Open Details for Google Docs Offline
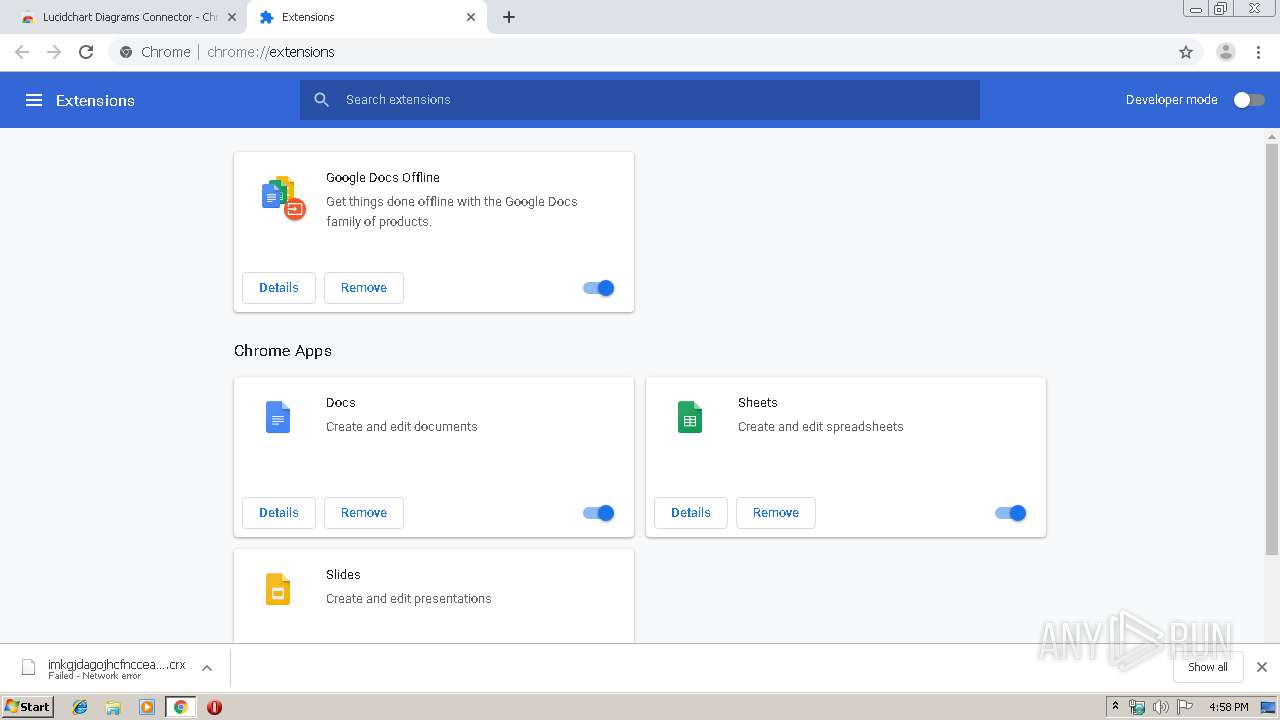This screenshot has width=1280, height=720. click(279, 288)
